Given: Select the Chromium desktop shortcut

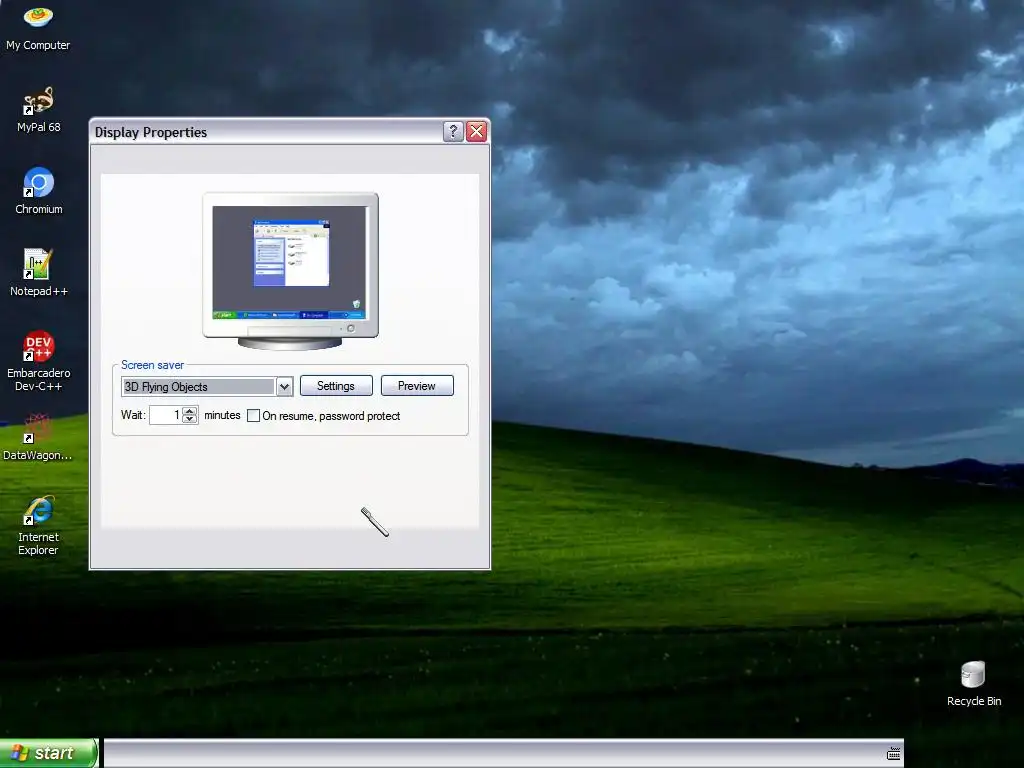Looking at the screenshot, I should (x=39, y=191).
